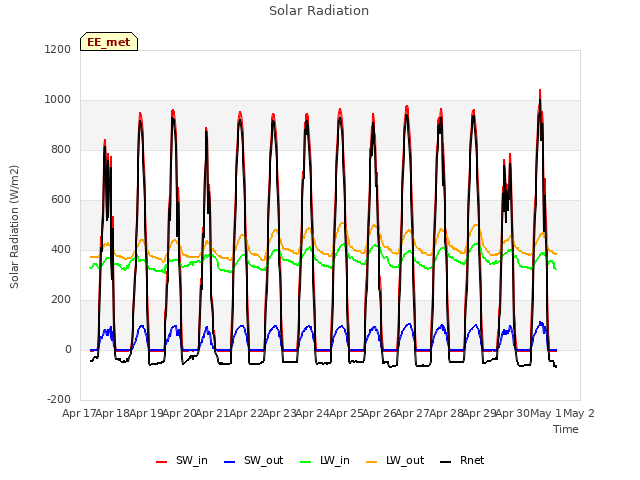Click the Time x-axis label

coord(566,429)
